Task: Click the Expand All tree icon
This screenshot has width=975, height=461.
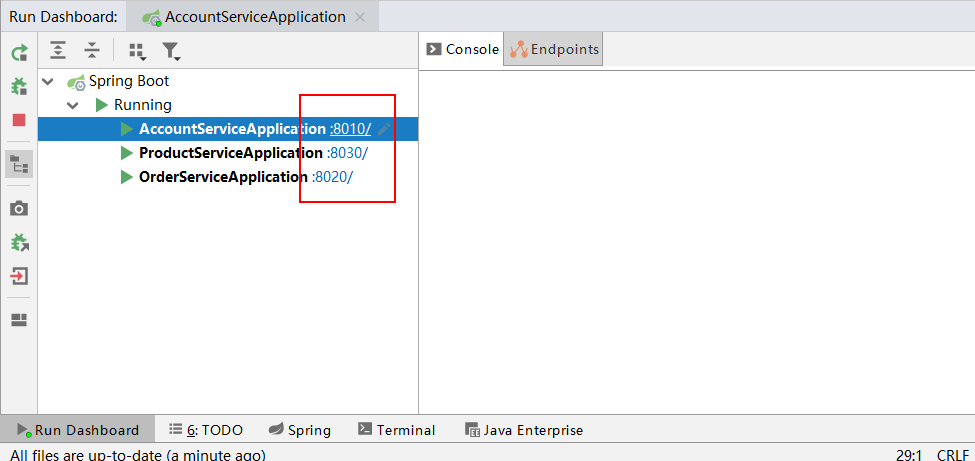Action: click(59, 50)
